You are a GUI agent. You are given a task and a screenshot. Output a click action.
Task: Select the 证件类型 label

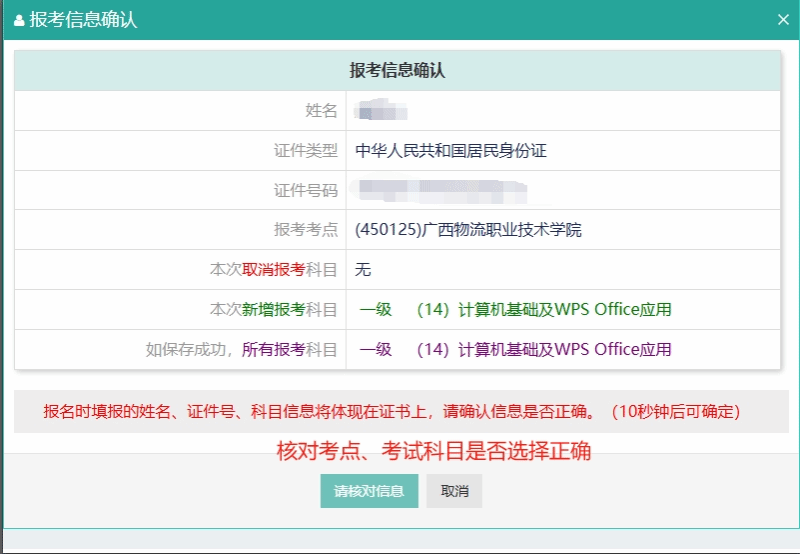[305, 151]
